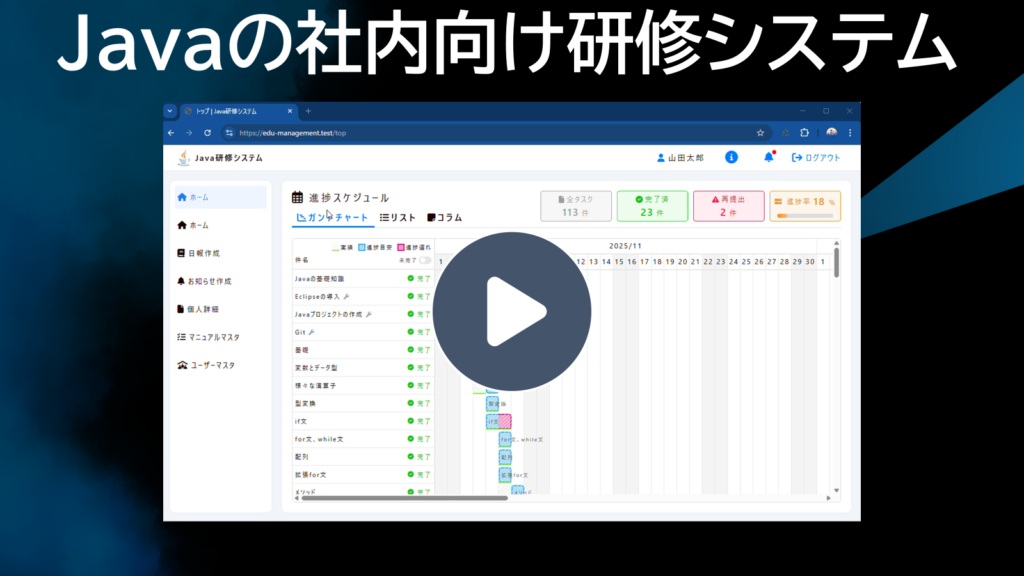1024x576 pixels.
Task: Open the browser three-dot menu
Action: 850,132
